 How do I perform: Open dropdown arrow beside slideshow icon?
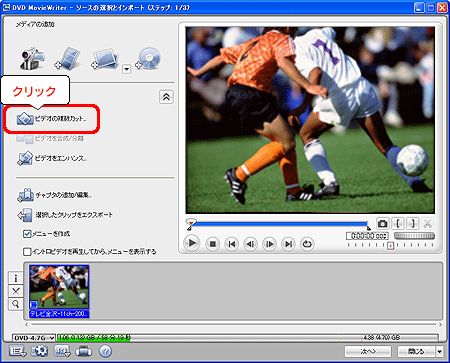(126, 69)
